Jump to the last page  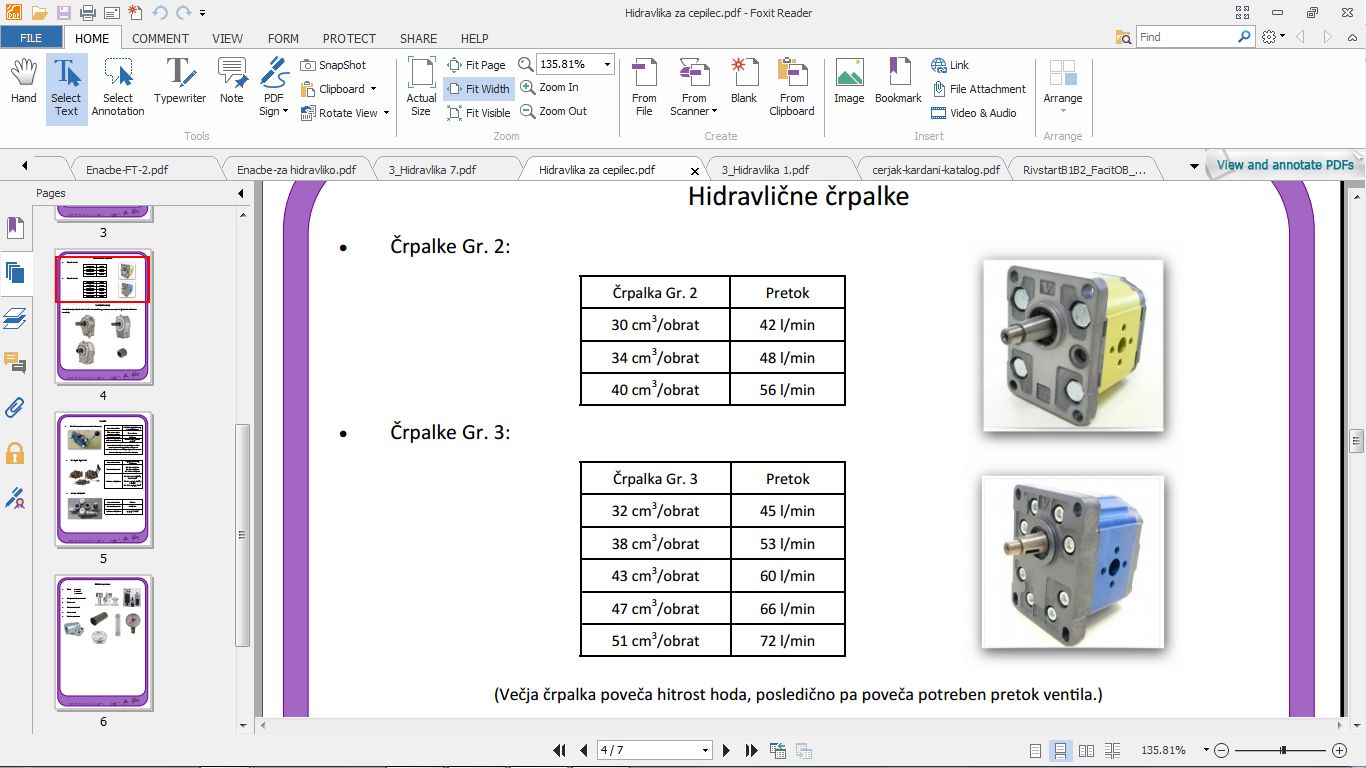750,750
